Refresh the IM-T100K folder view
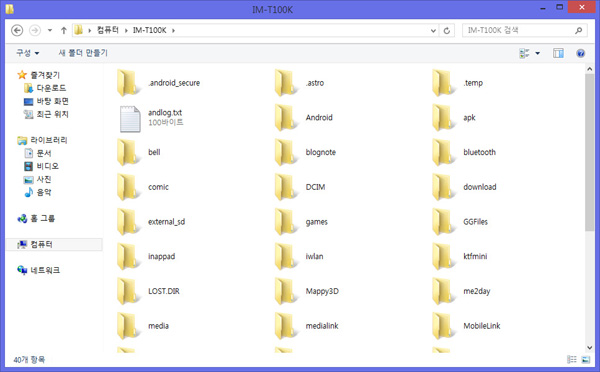 coord(447,31)
